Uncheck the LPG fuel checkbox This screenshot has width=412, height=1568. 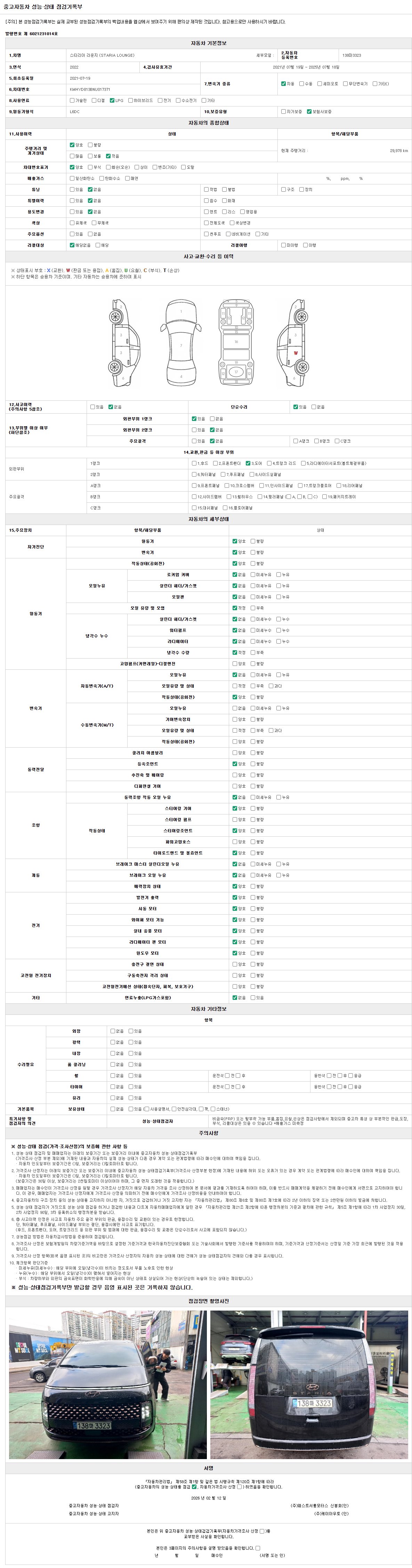pyautogui.click(x=112, y=101)
